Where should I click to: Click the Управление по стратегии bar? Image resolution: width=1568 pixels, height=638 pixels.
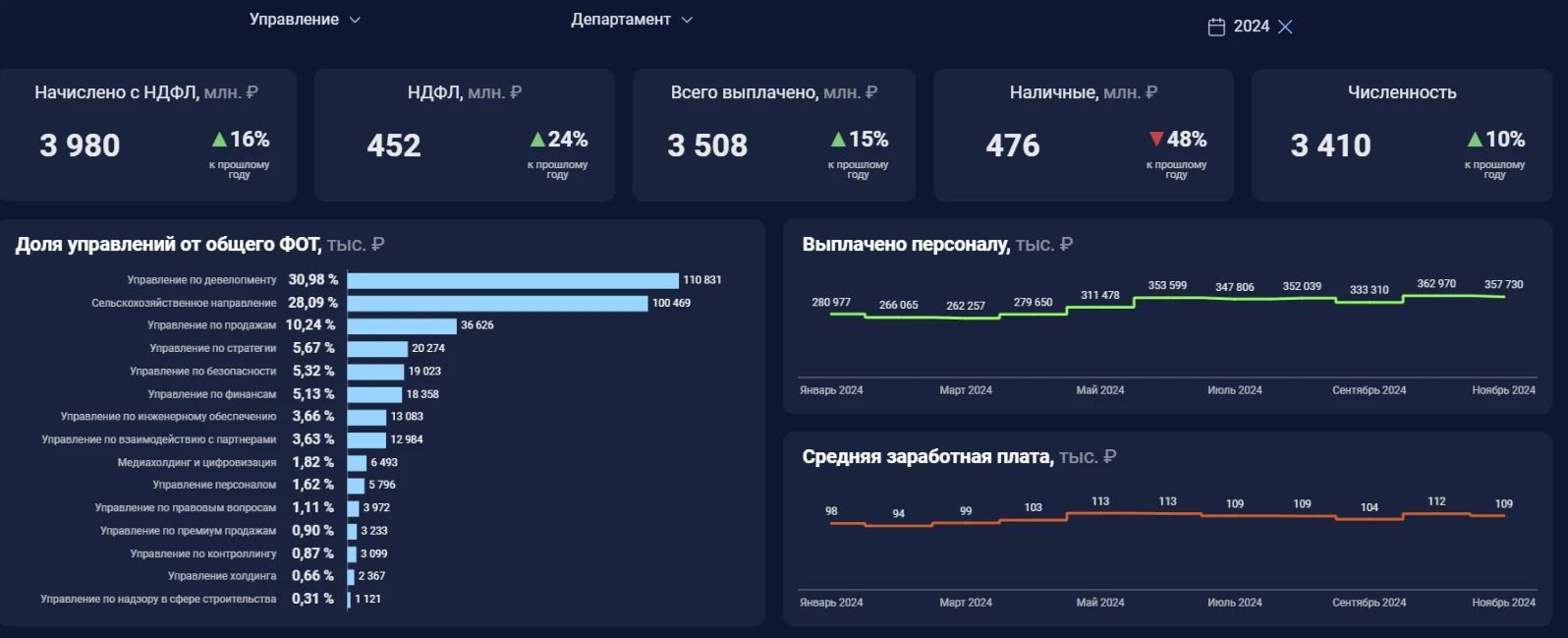pos(377,349)
